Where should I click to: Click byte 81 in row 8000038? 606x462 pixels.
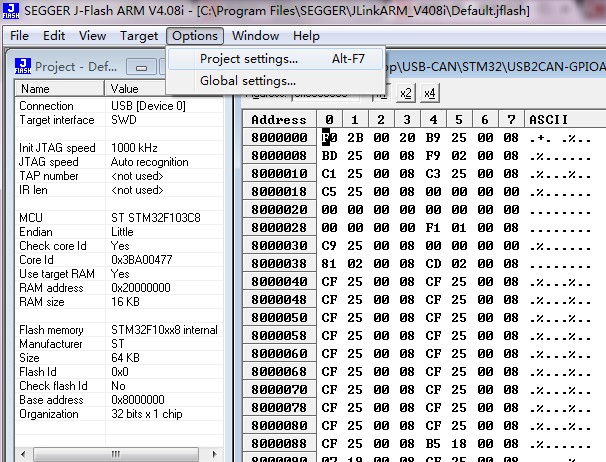point(329,264)
